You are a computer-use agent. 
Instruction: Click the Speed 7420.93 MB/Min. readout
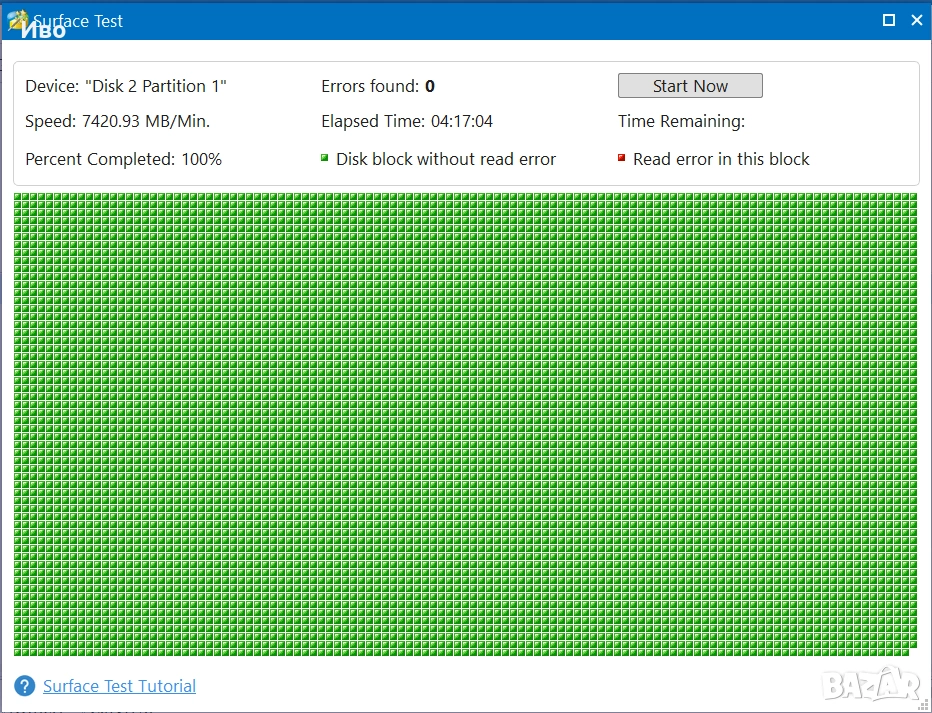point(117,121)
